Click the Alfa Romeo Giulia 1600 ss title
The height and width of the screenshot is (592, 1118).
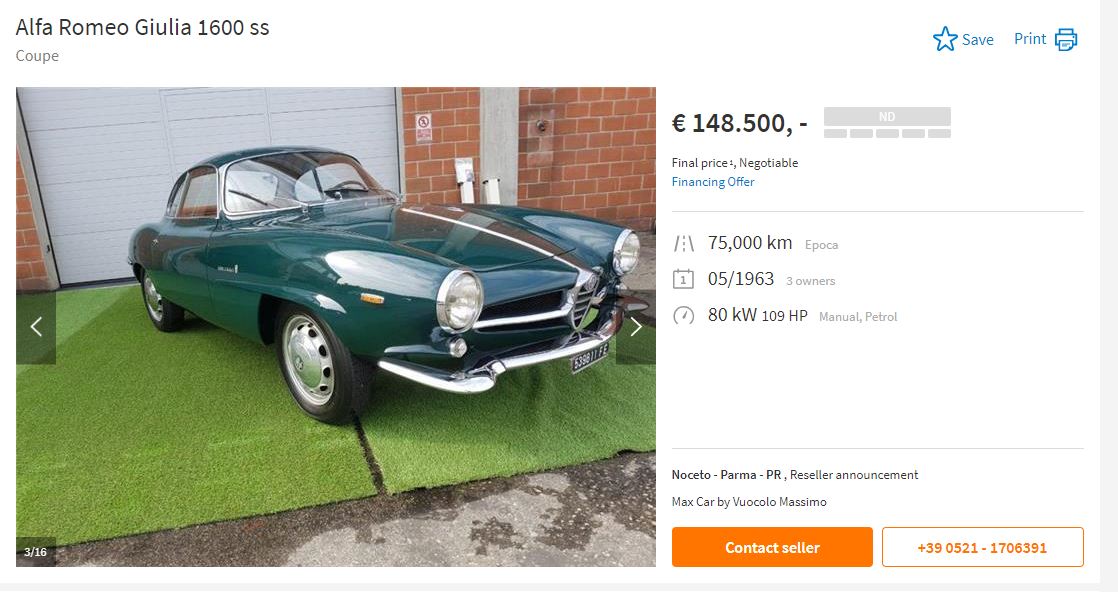(x=143, y=27)
